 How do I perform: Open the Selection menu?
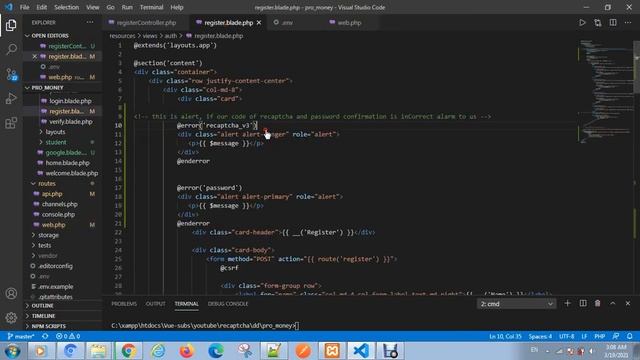click(67, 7)
